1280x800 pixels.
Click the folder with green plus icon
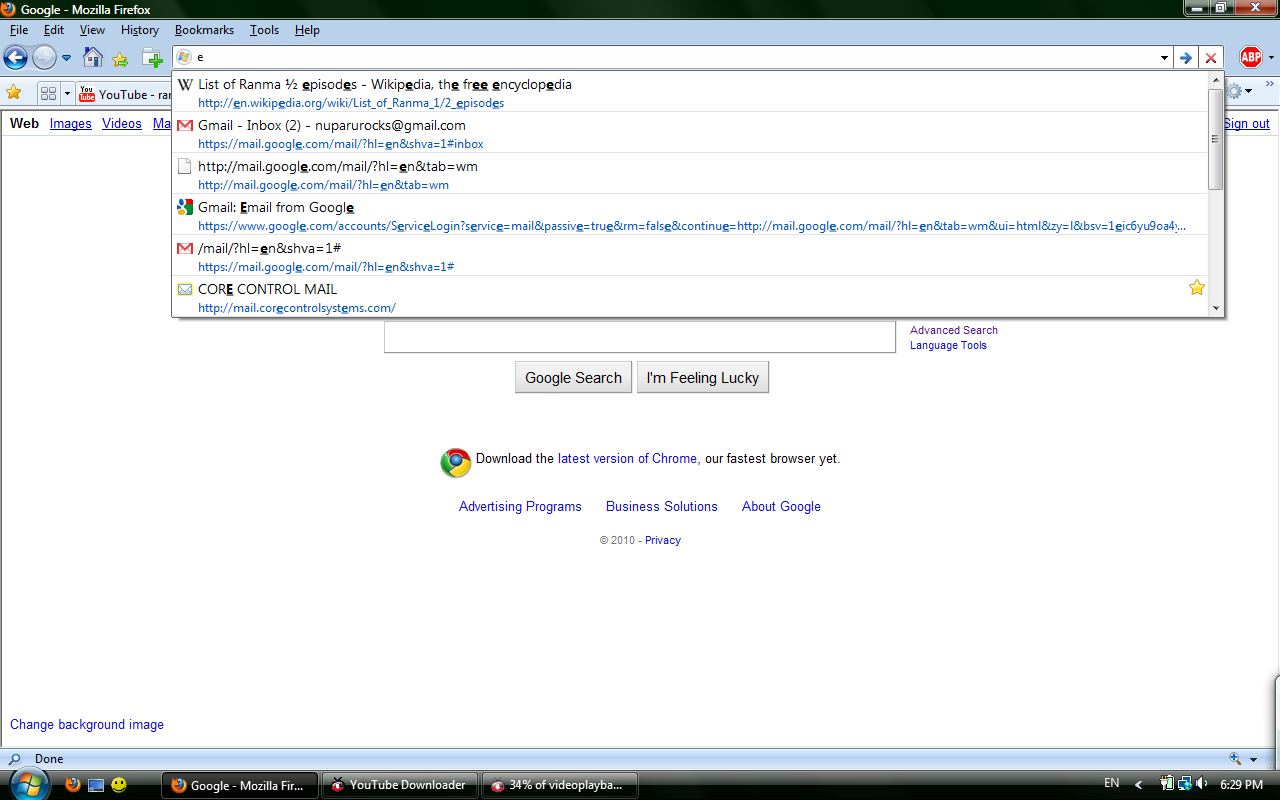pos(152,58)
